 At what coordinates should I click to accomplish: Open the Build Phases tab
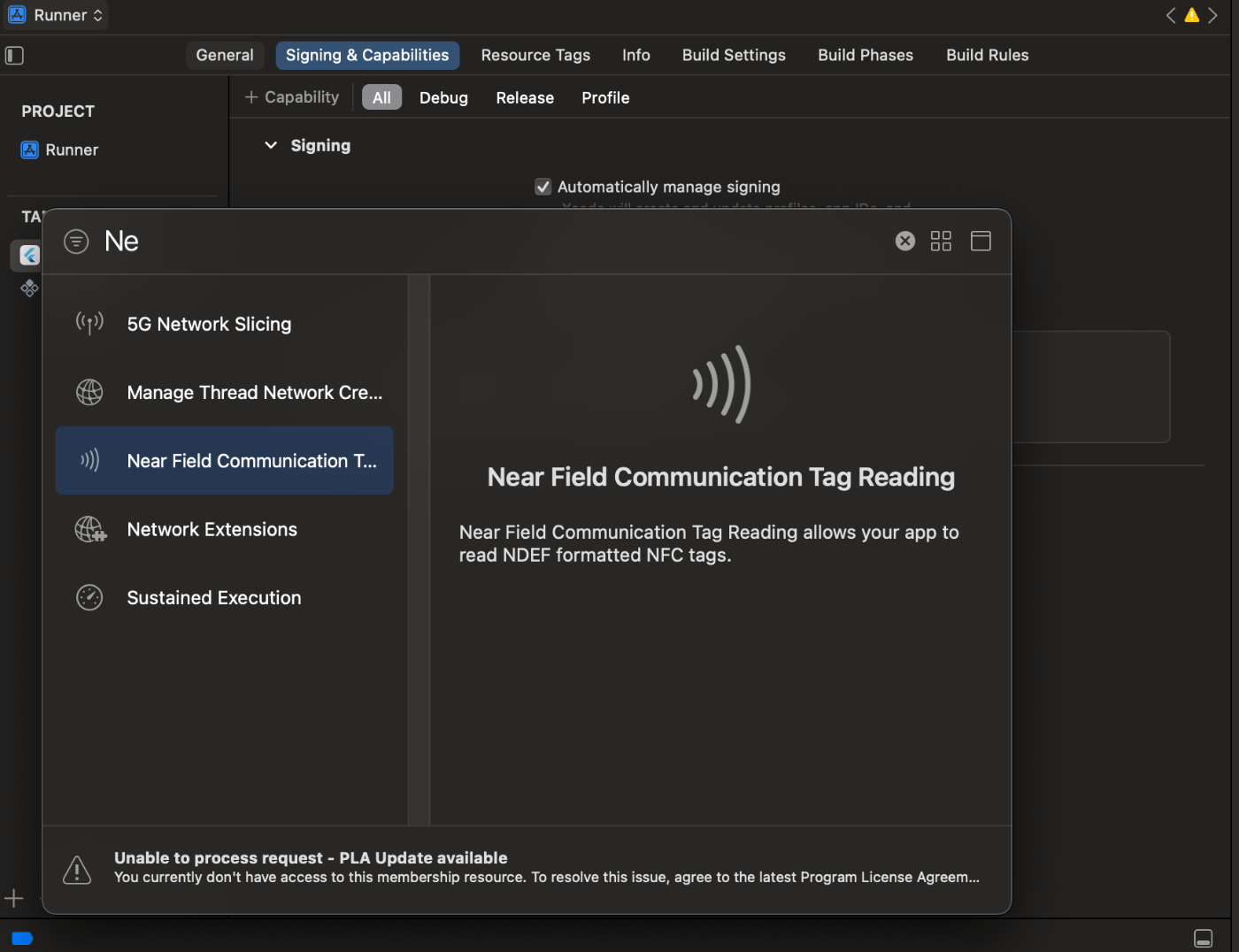click(x=866, y=55)
